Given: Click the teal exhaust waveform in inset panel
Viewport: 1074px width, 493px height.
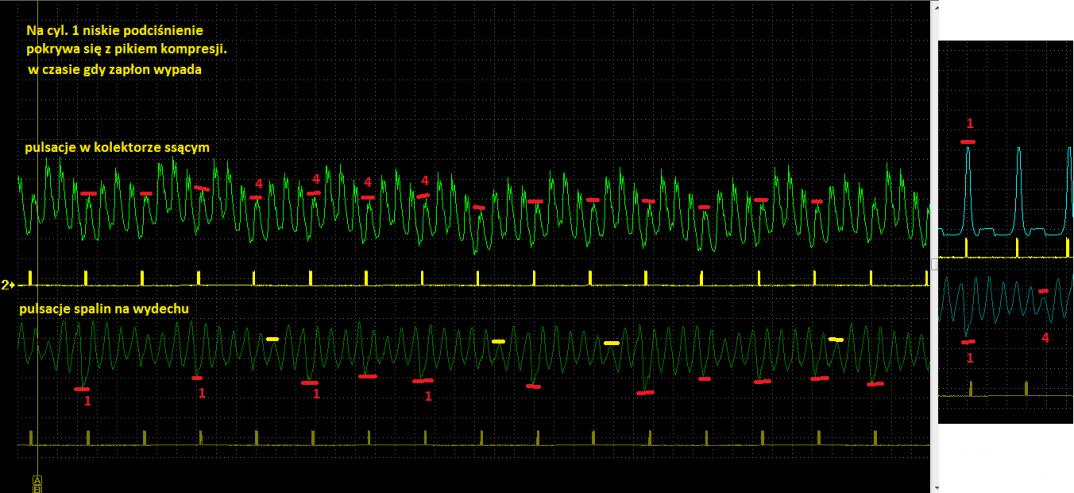Looking at the screenshot, I should click(1000, 300).
